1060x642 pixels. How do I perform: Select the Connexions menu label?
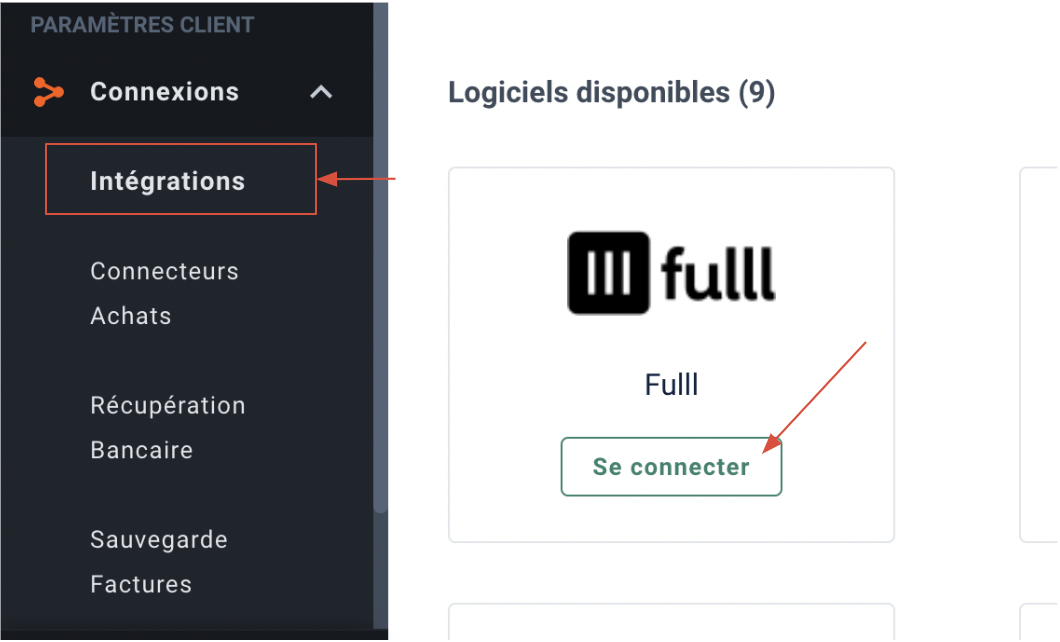[164, 92]
